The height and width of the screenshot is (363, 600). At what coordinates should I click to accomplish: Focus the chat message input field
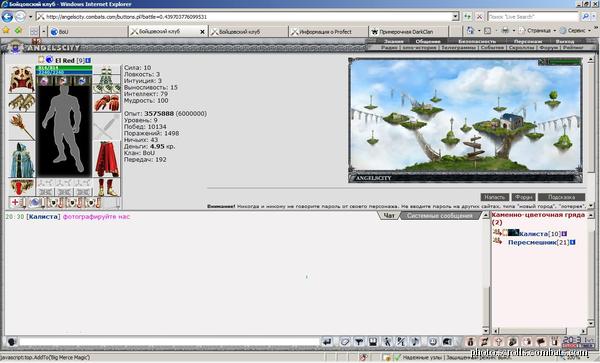pos(170,342)
